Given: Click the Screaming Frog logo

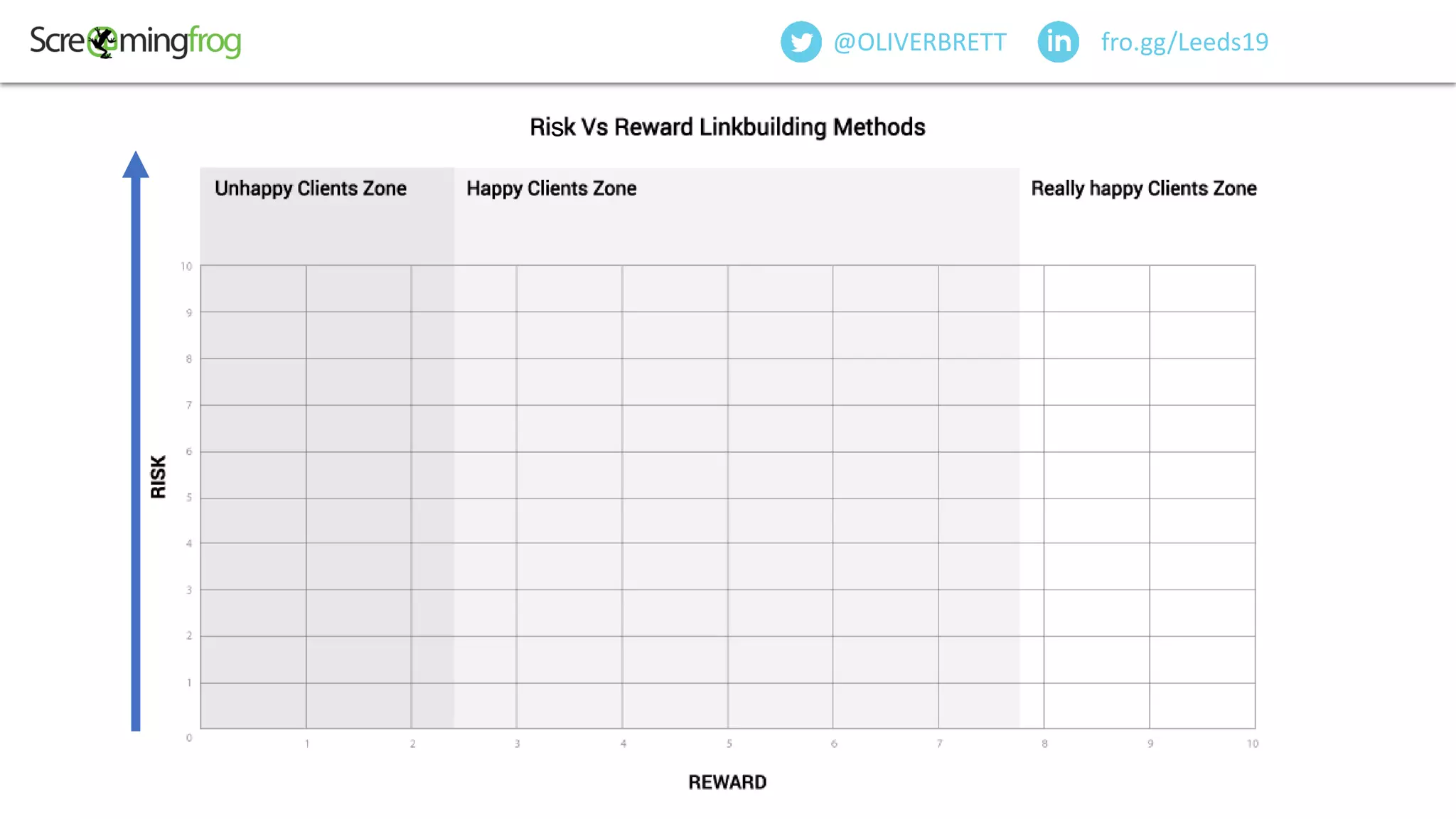Looking at the screenshot, I should point(135,41).
